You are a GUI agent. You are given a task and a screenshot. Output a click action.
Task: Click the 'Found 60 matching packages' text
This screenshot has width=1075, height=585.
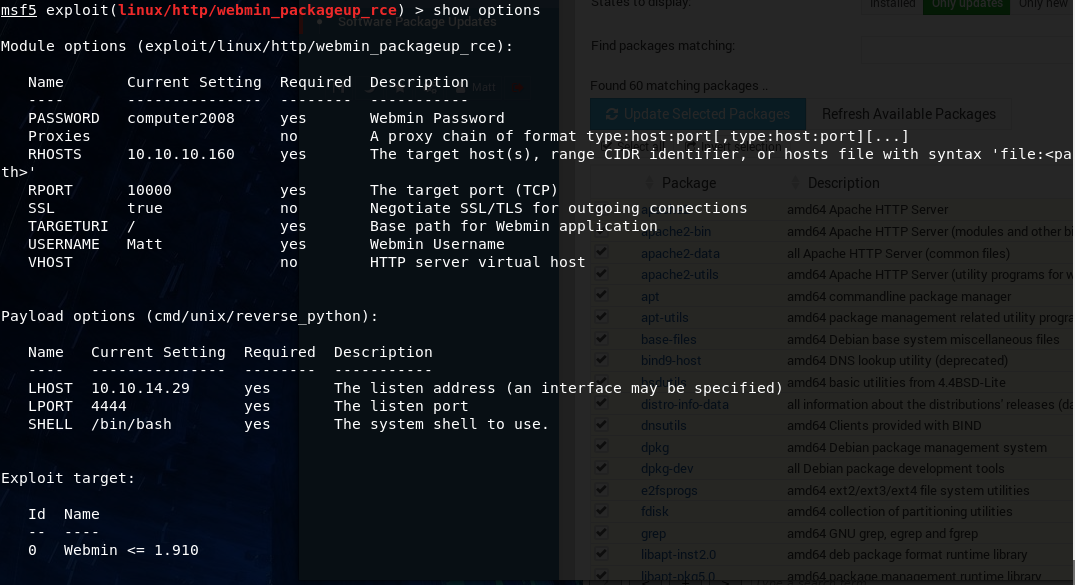(679, 86)
